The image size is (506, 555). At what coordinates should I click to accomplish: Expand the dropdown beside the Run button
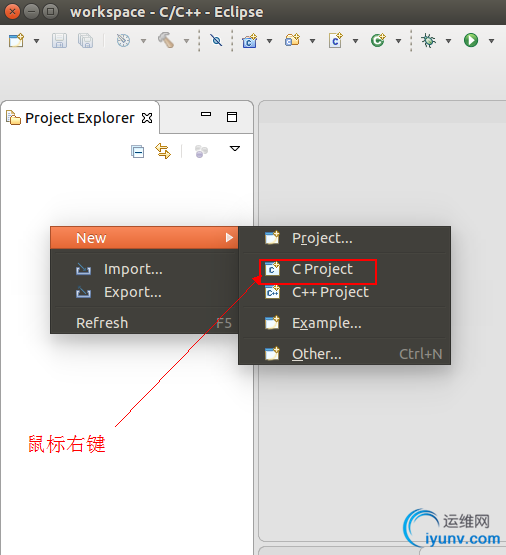pyautogui.click(x=491, y=41)
